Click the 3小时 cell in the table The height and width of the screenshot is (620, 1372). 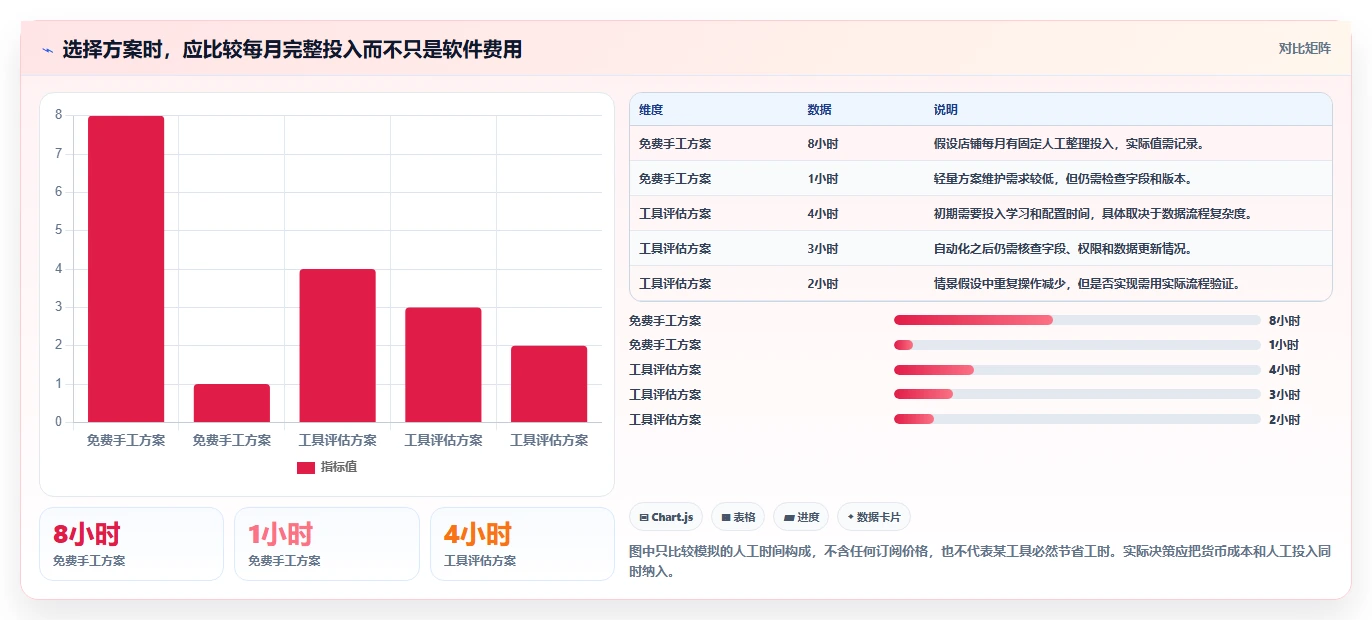(823, 249)
